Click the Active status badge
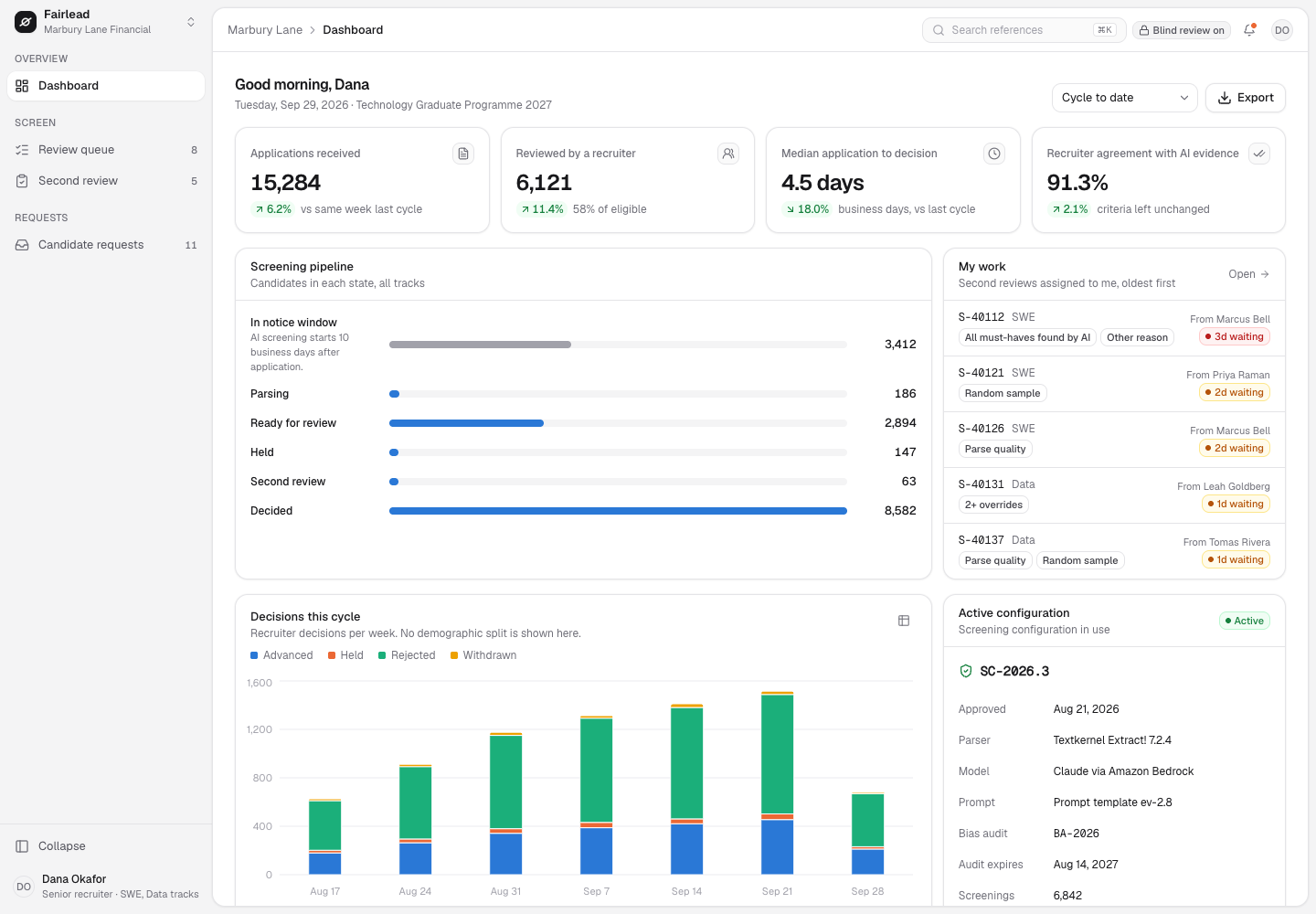Screen dimensions: 1316x914 click(1245, 621)
